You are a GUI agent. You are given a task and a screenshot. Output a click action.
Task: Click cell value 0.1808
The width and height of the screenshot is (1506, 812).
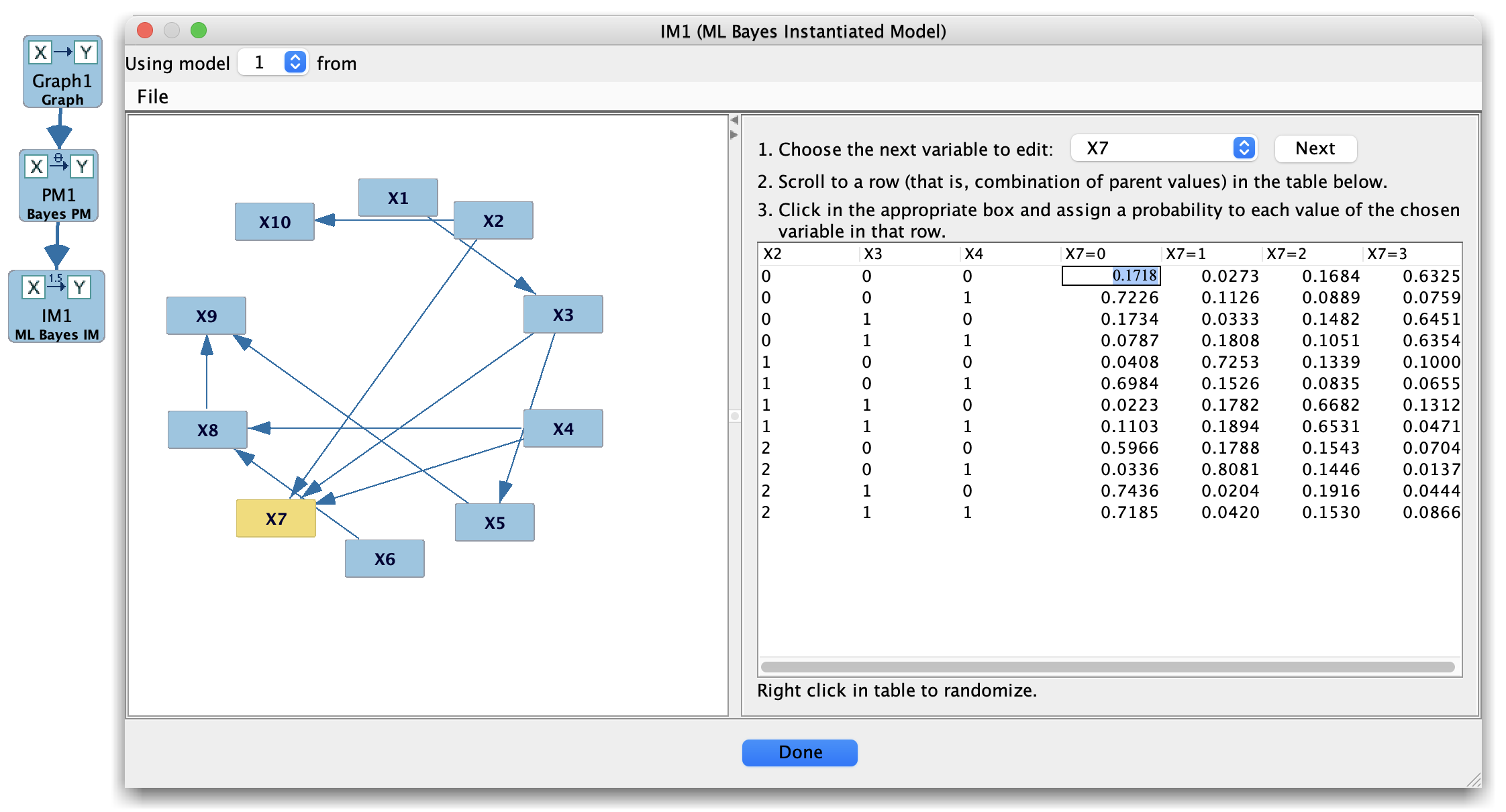1230,340
